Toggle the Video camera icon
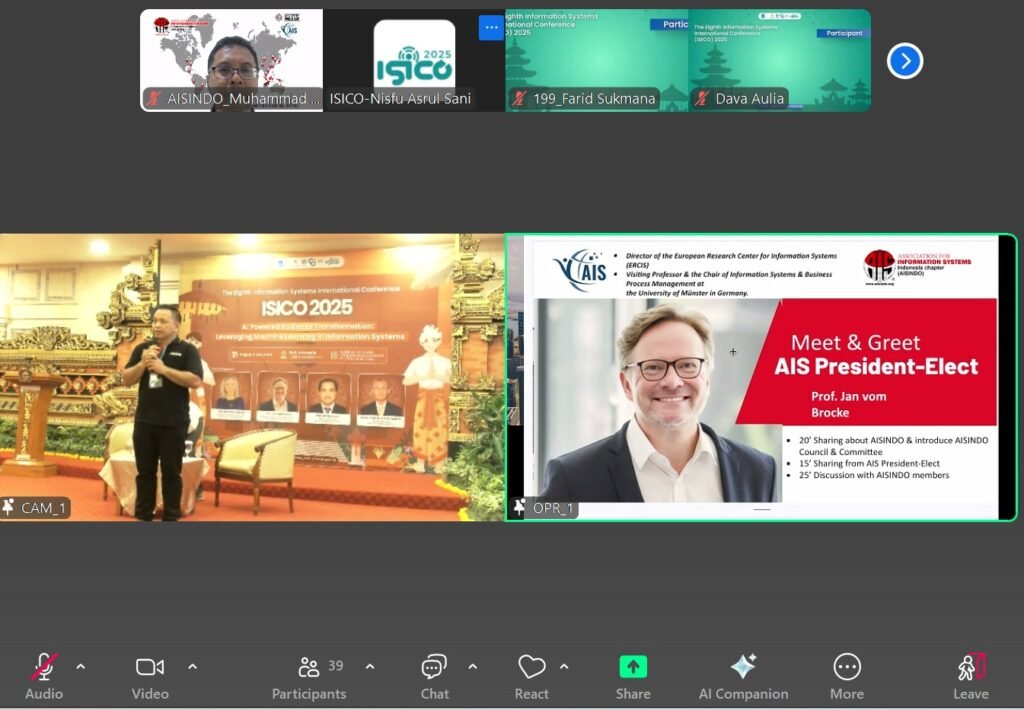The height and width of the screenshot is (710, 1024). [x=150, y=667]
